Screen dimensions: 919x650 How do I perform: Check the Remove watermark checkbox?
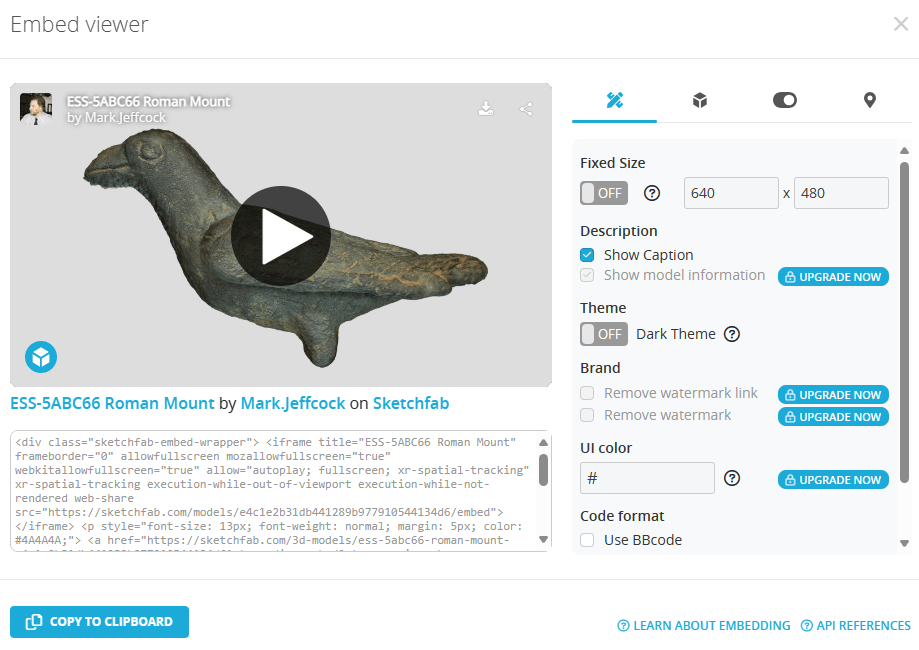tap(587, 416)
